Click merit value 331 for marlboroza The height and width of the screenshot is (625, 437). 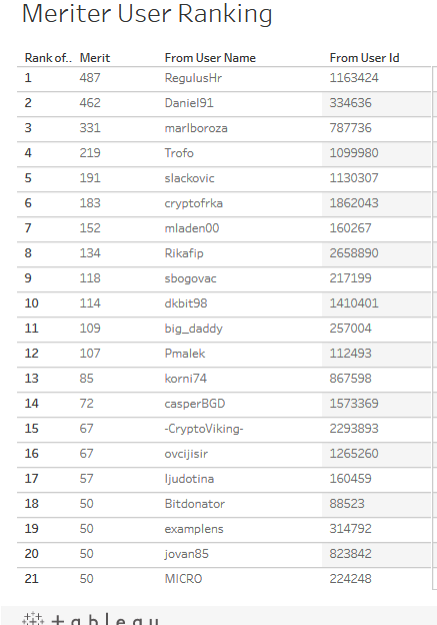tap(90, 128)
